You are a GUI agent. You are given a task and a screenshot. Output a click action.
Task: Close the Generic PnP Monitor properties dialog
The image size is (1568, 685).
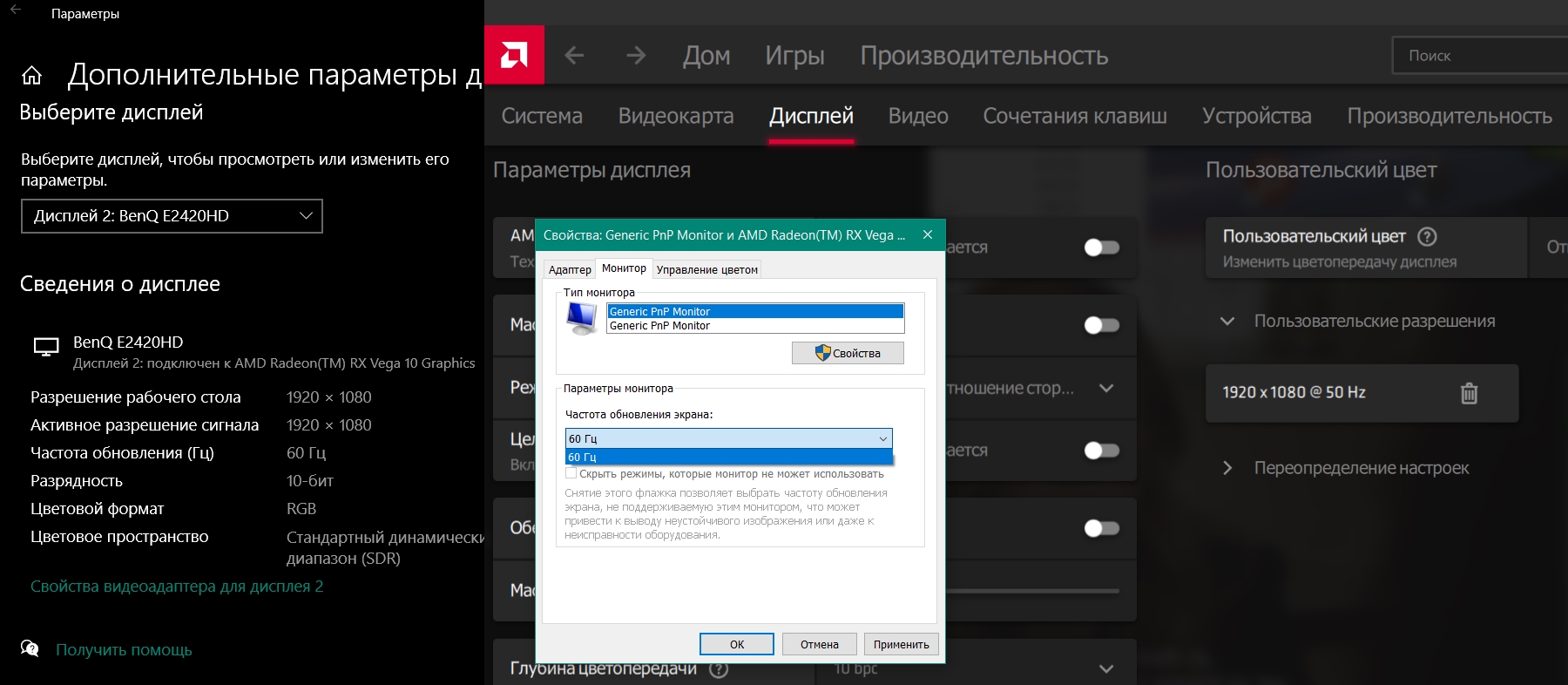(x=928, y=234)
